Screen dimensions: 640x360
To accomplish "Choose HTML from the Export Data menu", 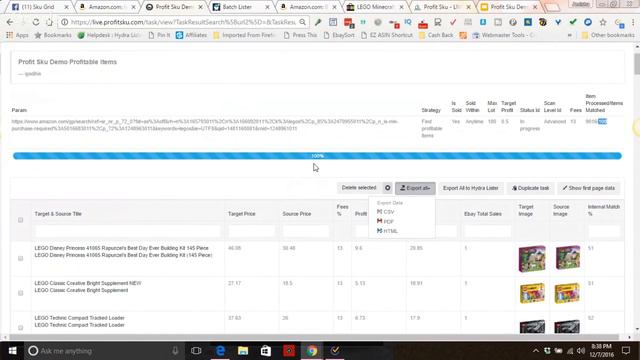I will (x=387, y=231).
